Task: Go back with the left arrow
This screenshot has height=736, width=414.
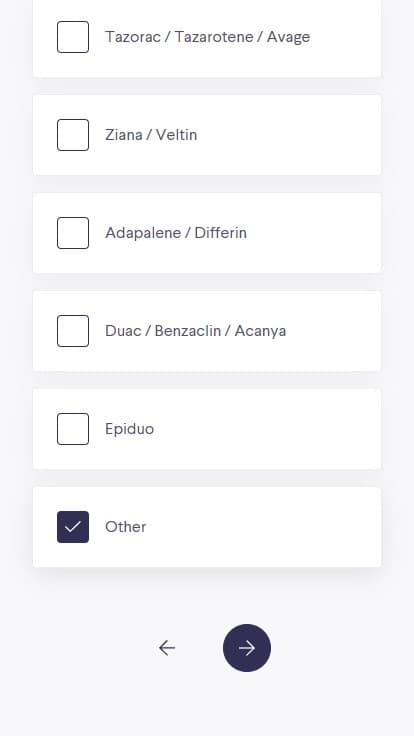Action: point(167,648)
